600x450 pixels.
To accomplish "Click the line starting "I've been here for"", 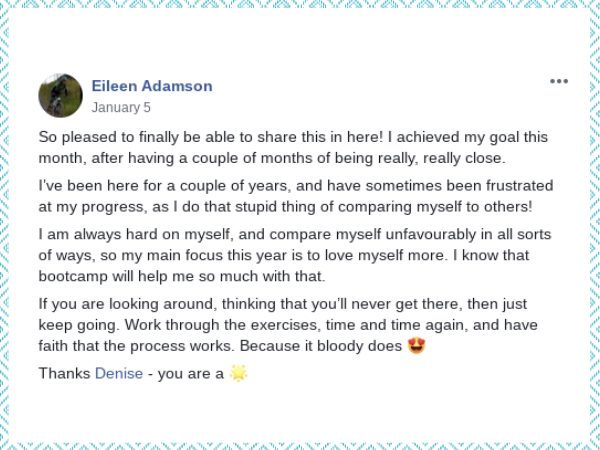I will click(296, 186).
